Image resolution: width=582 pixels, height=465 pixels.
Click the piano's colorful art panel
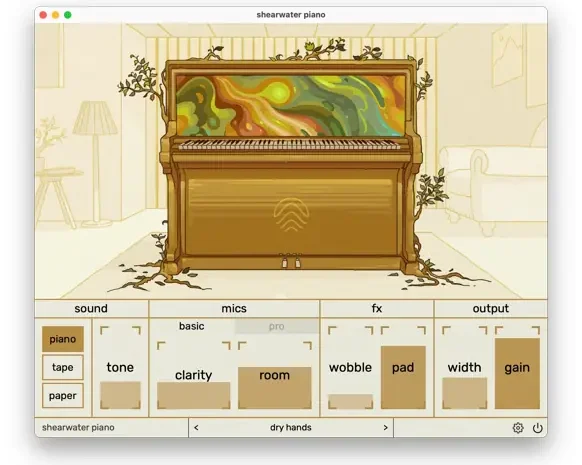tap(291, 105)
